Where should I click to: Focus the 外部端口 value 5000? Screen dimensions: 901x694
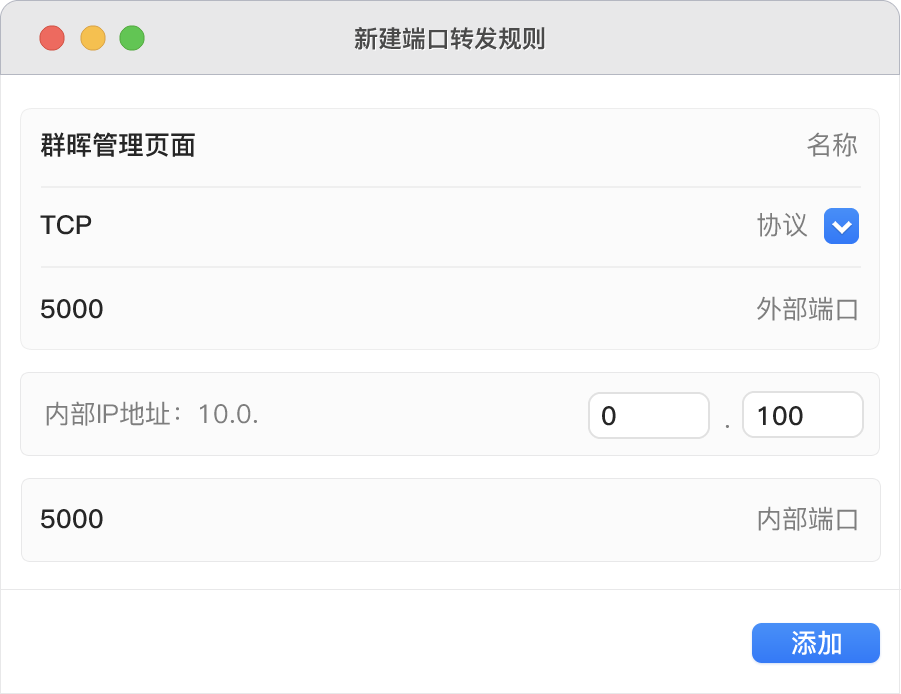coord(72,309)
